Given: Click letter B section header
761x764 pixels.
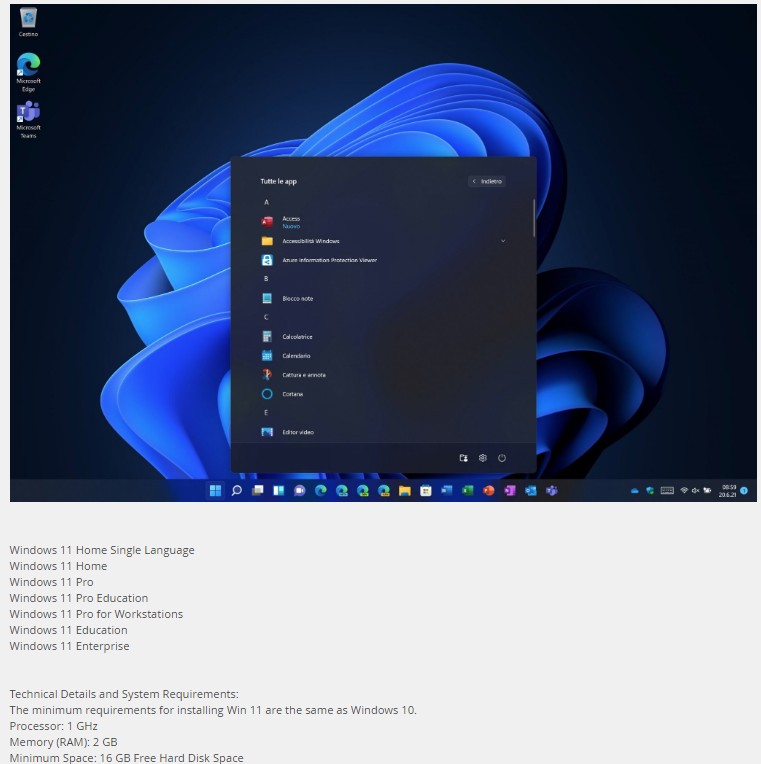Looking at the screenshot, I should coord(266,279).
